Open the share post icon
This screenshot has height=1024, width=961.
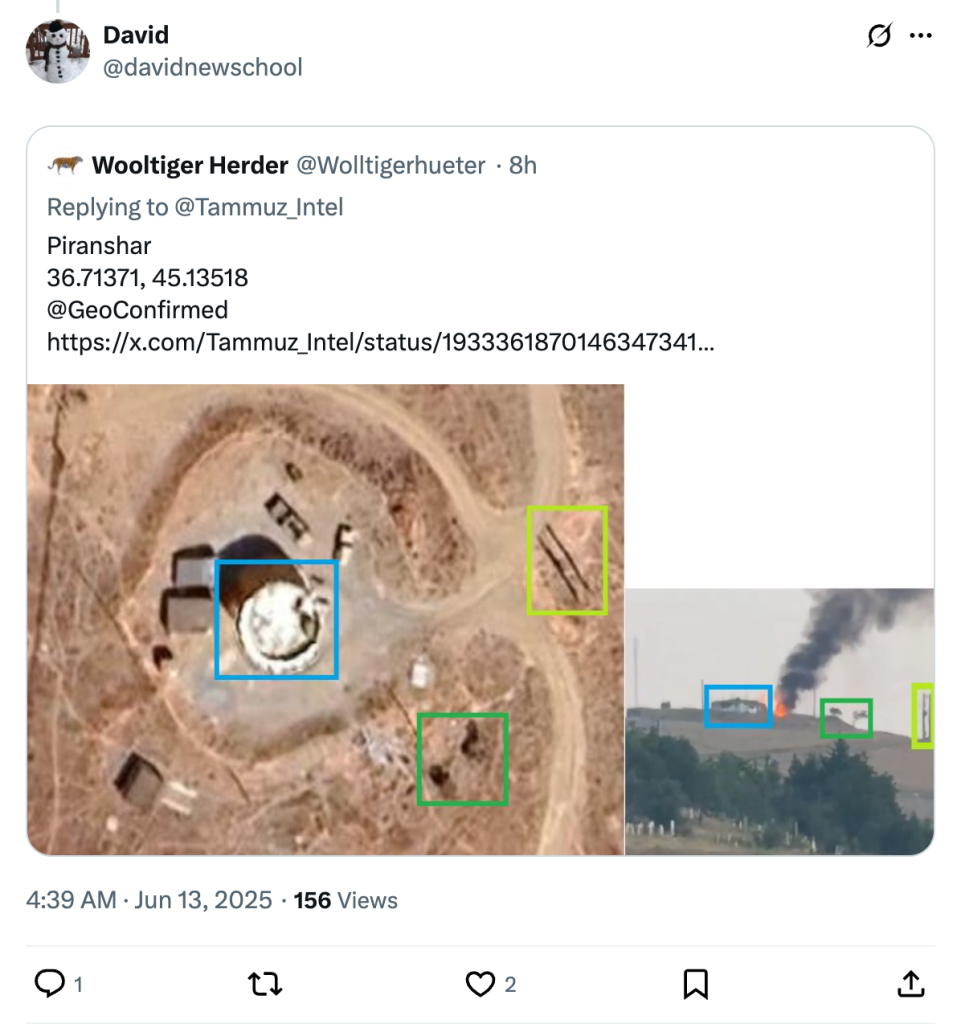point(911,984)
